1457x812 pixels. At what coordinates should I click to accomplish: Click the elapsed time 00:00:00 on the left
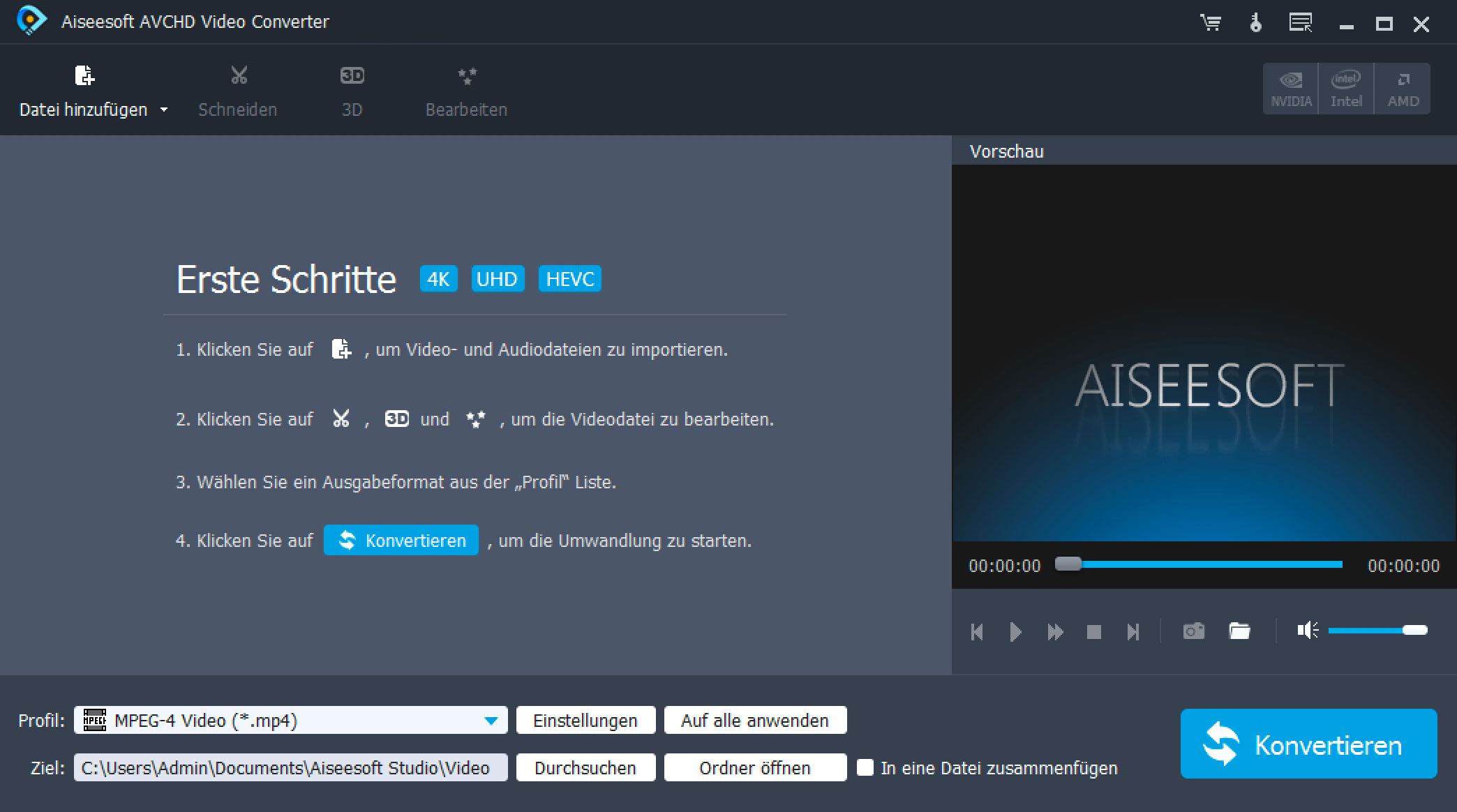click(1004, 566)
